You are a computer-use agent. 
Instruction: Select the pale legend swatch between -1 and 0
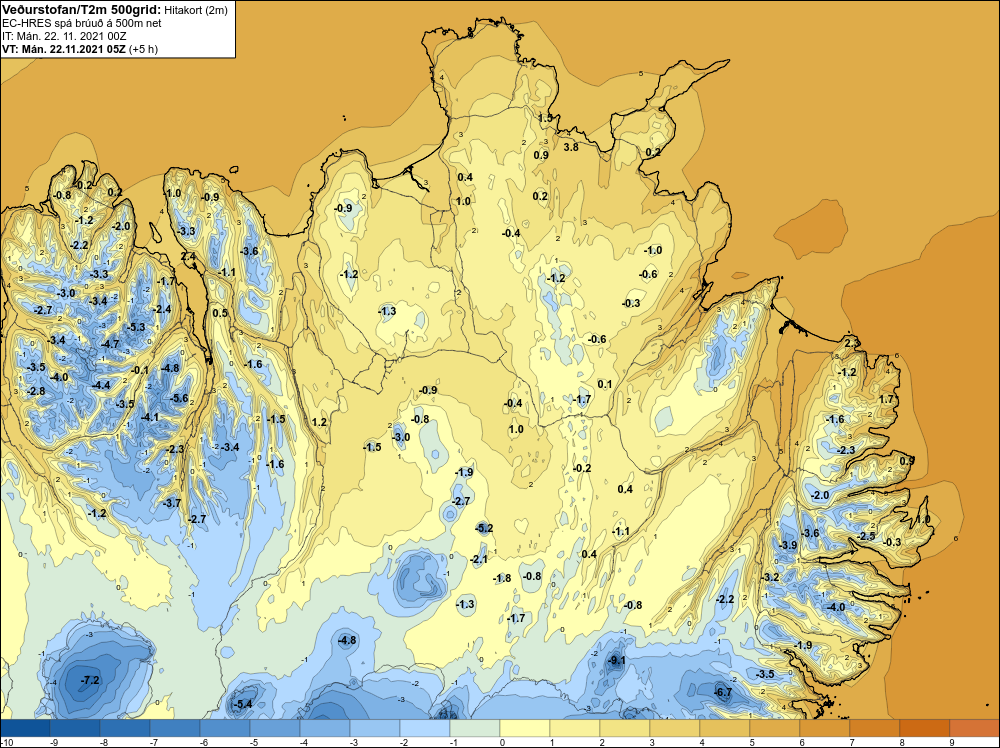(x=474, y=728)
